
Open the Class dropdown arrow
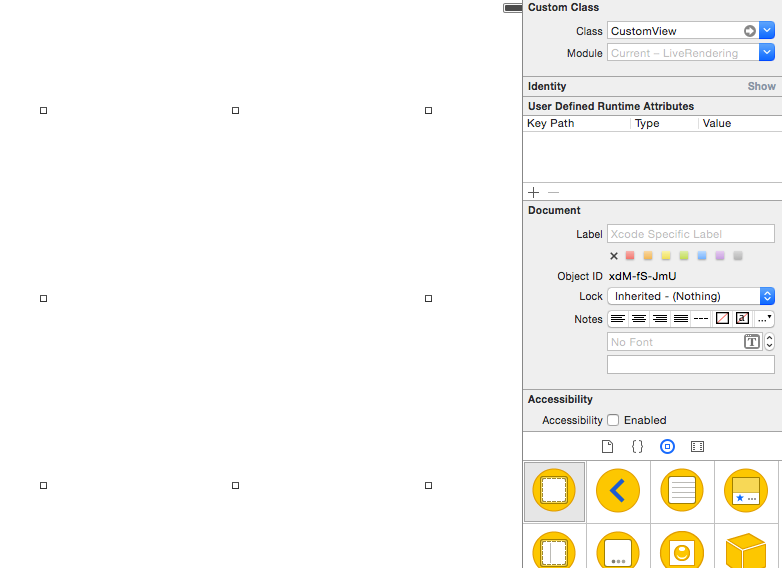[767, 31]
